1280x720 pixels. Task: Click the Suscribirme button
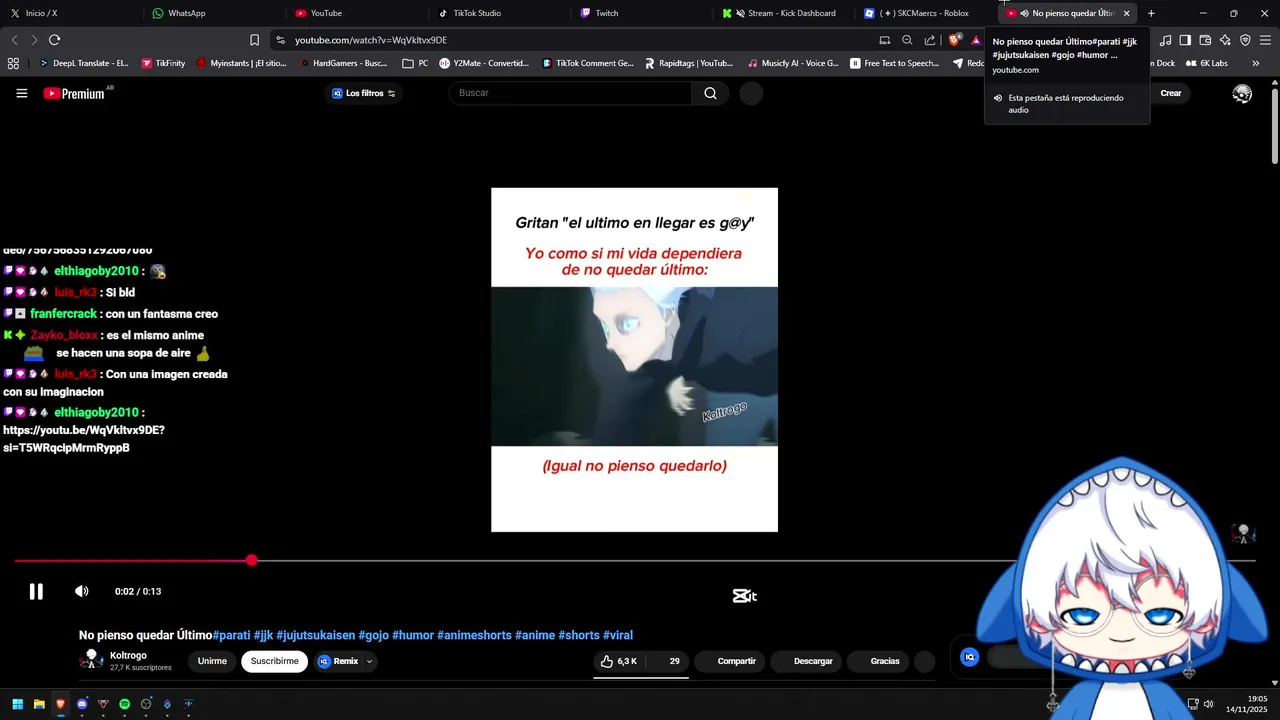point(275,661)
